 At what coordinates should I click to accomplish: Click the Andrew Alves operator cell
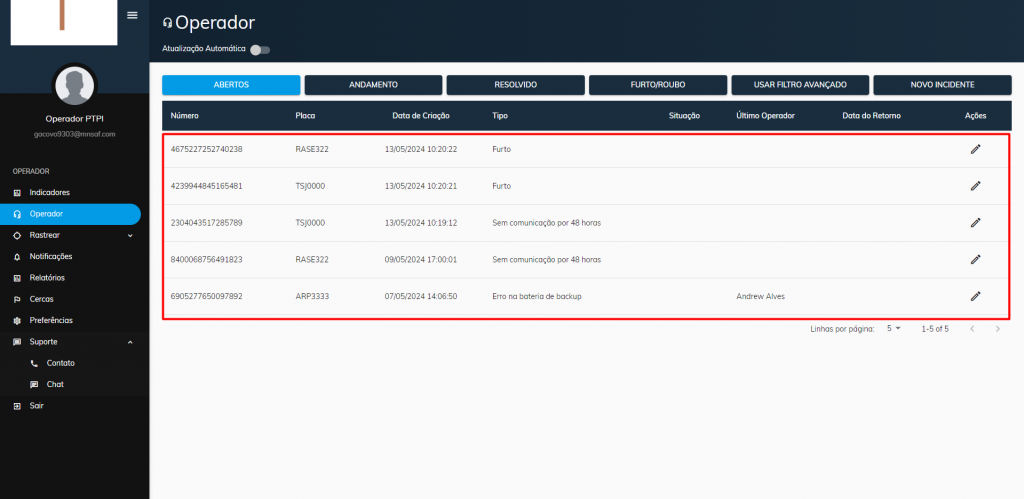[760, 297]
